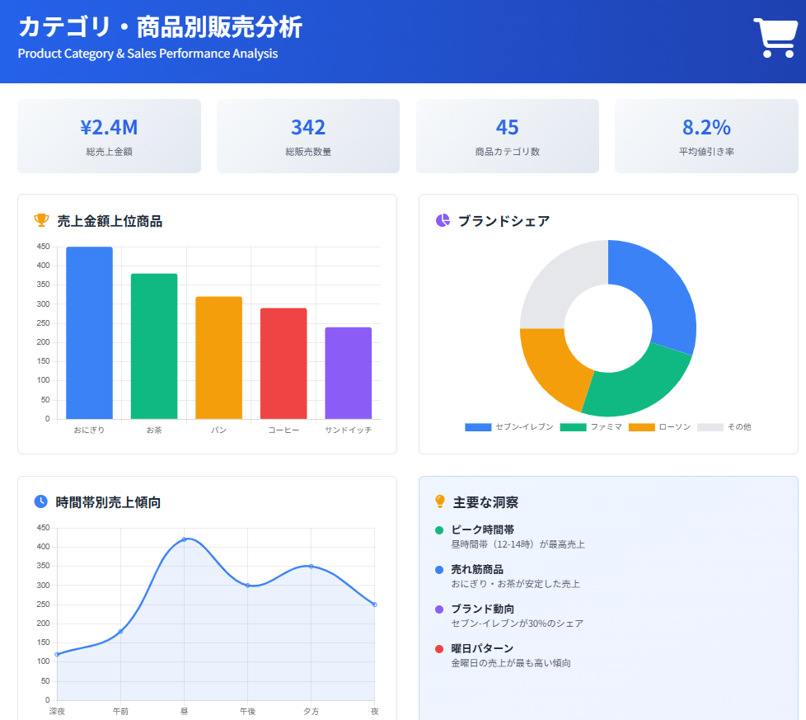806x720 pixels.
Task: Select the ¥2.4M 総売上金額 card
Action: 109,136
